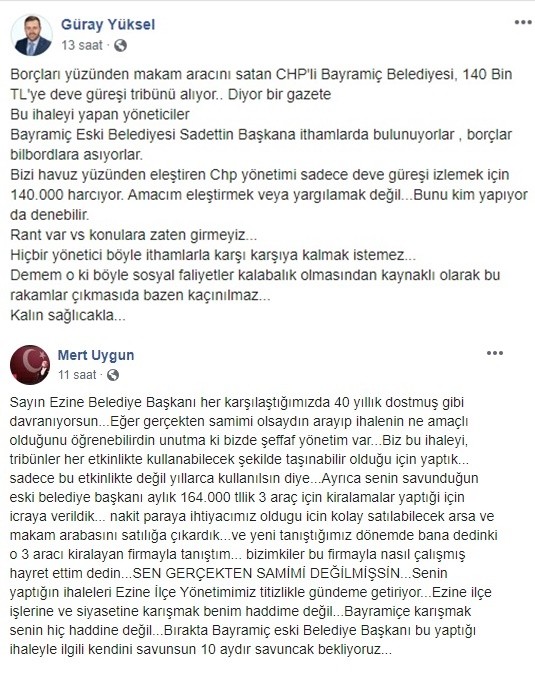Viewport: 535px width, 674px height.
Task: Open the three-dot options menu on Güray Yüksel's post
Action: (x=523, y=22)
